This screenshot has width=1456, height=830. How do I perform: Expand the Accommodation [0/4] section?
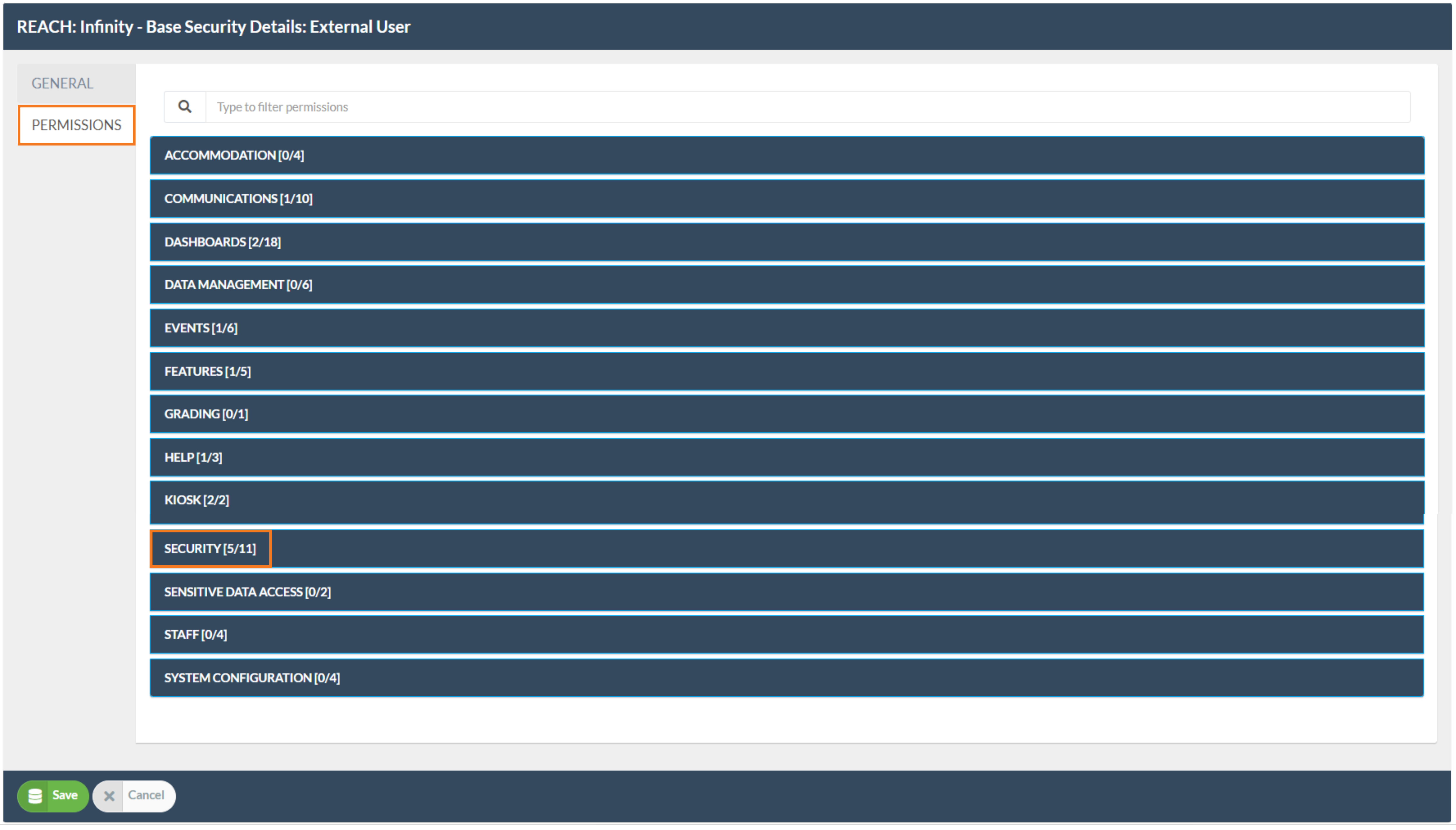coord(234,155)
